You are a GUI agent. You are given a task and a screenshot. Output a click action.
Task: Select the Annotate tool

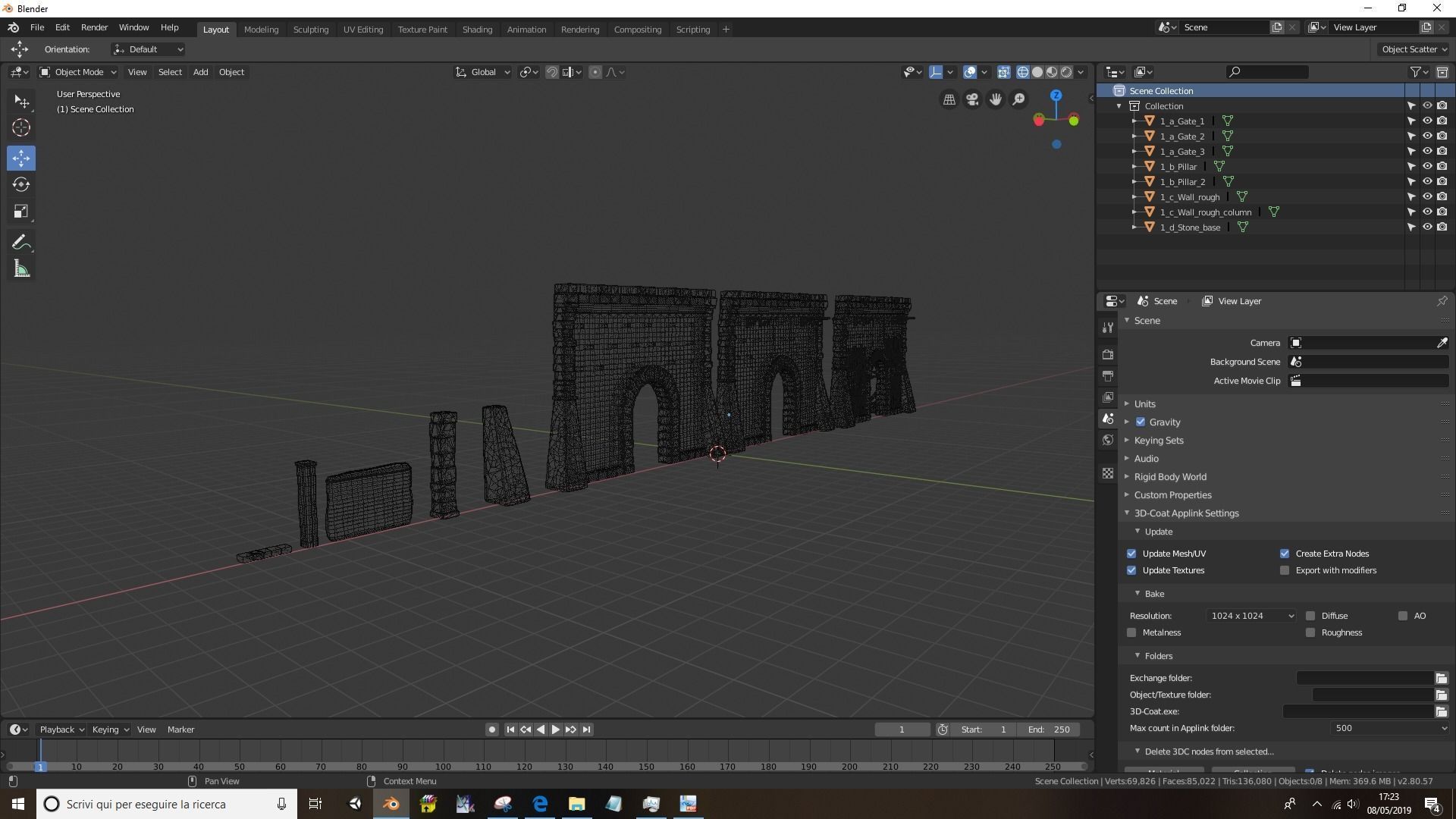point(21,243)
